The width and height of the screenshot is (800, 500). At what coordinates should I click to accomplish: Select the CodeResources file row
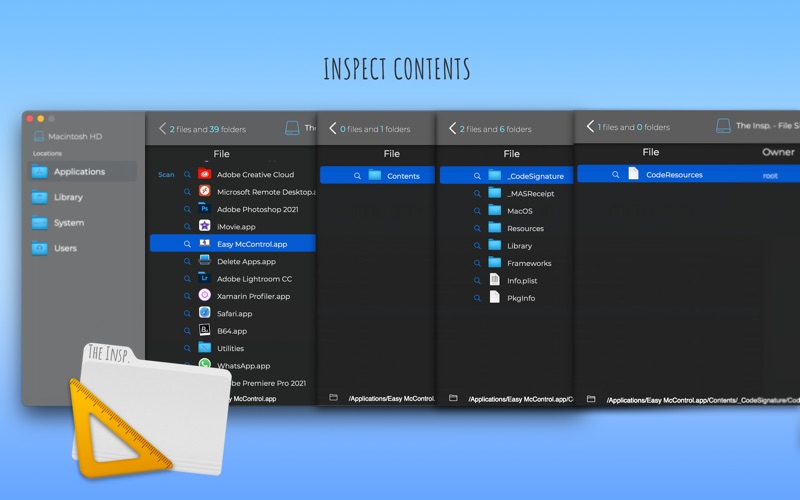pos(689,174)
